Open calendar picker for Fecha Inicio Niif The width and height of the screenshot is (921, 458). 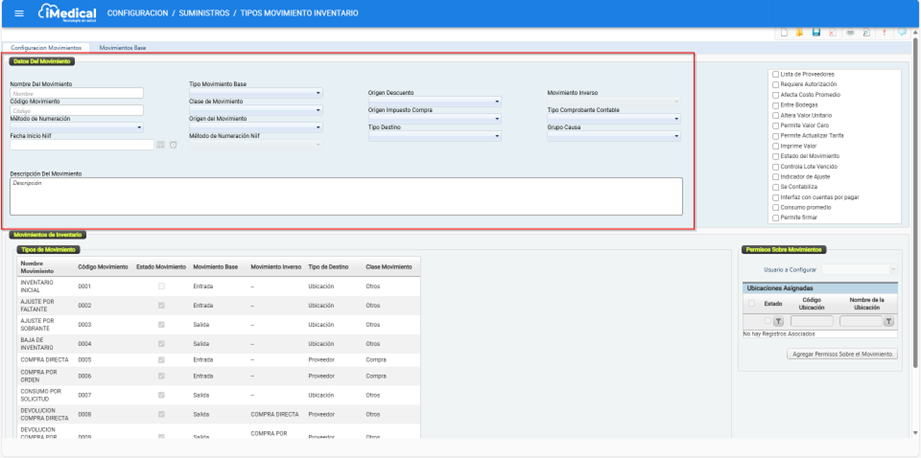tap(160, 145)
